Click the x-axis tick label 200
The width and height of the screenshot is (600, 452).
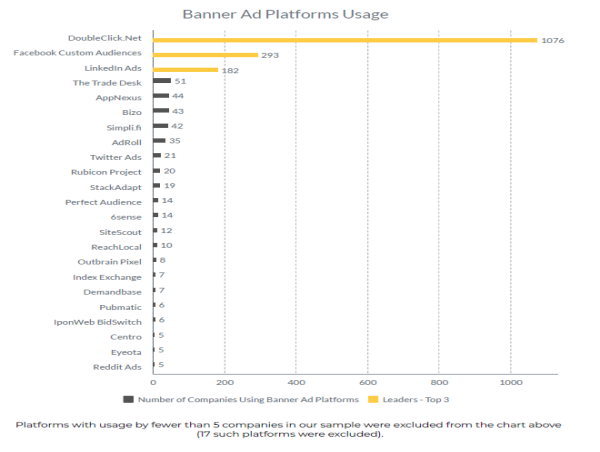coord(225,382)
